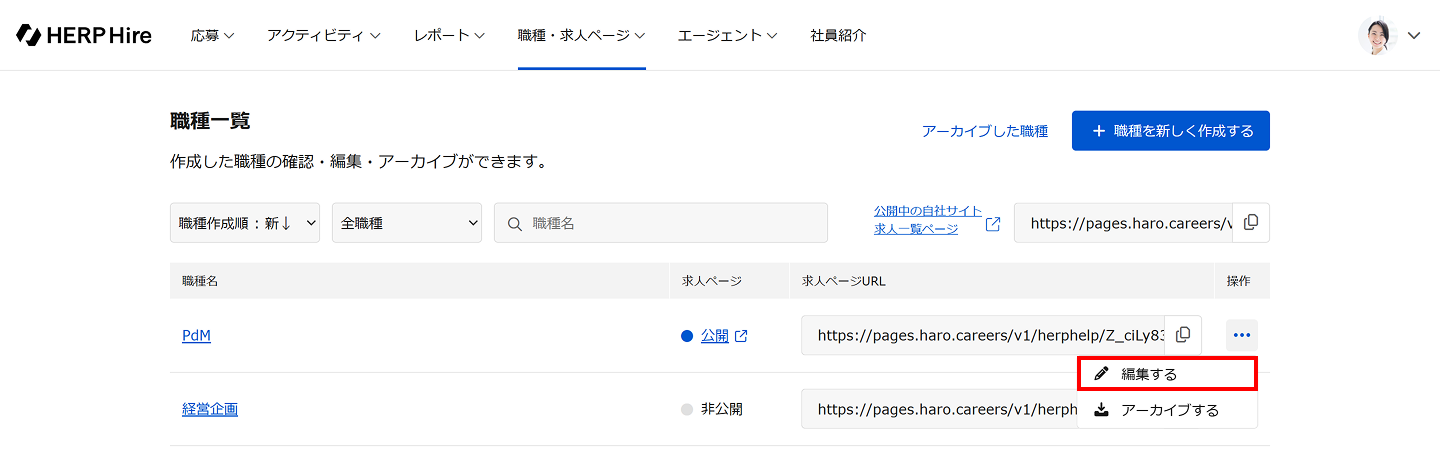Click the external-link icon beside 求人一覧ページ

click(992, 224)
